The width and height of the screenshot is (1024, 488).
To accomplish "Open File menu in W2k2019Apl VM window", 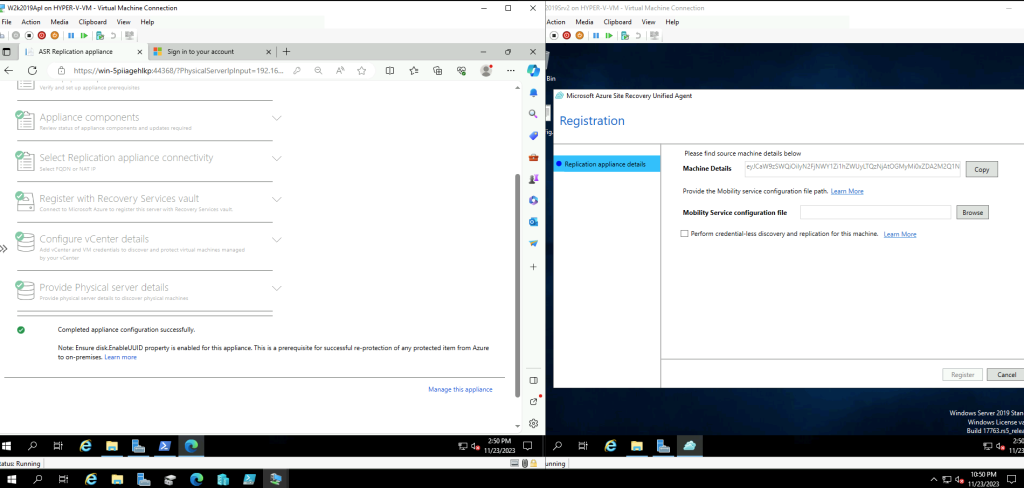I will [x=7, y=22].
